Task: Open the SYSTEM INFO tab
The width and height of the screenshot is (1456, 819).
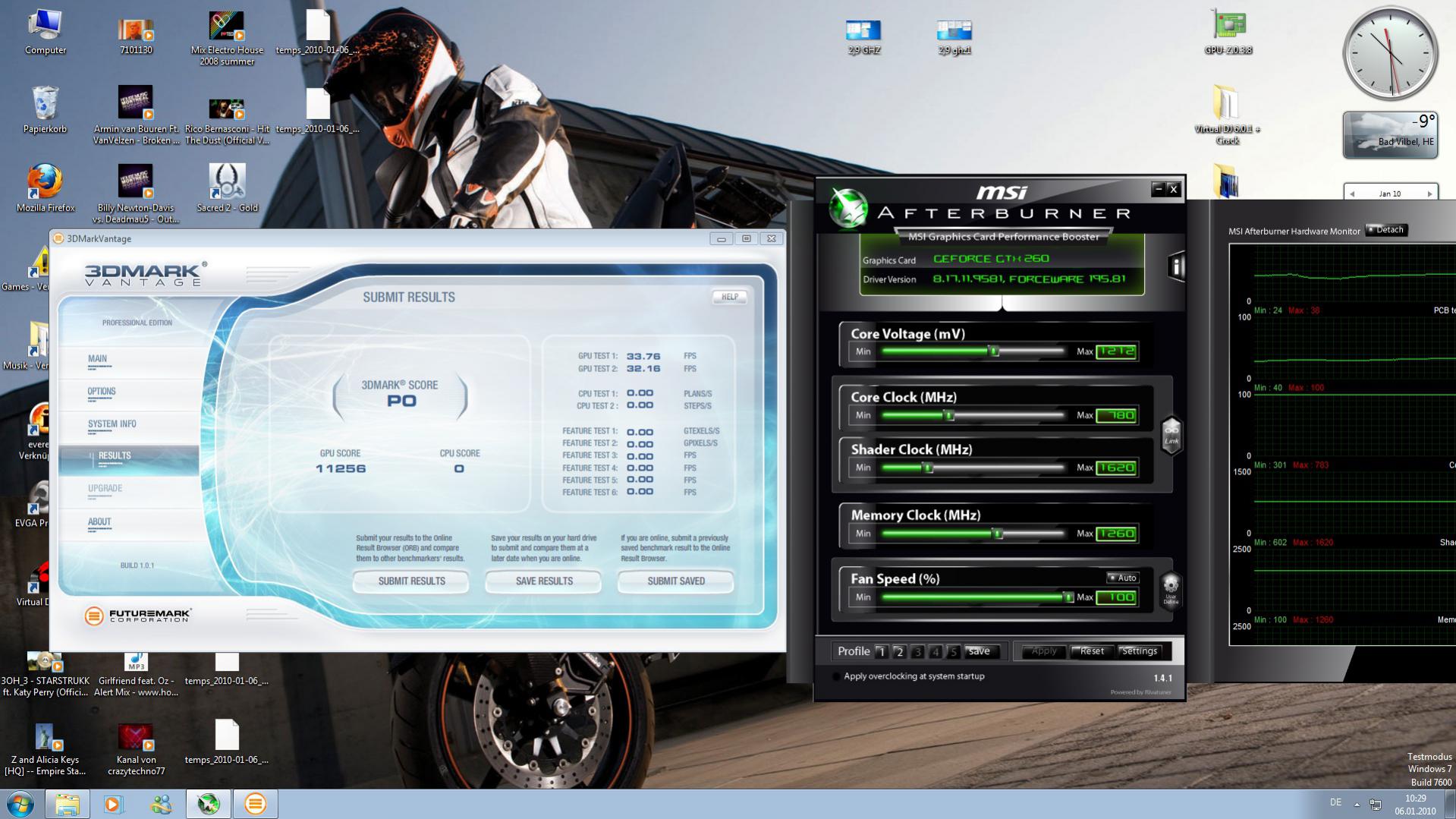Action: point(112,424)
